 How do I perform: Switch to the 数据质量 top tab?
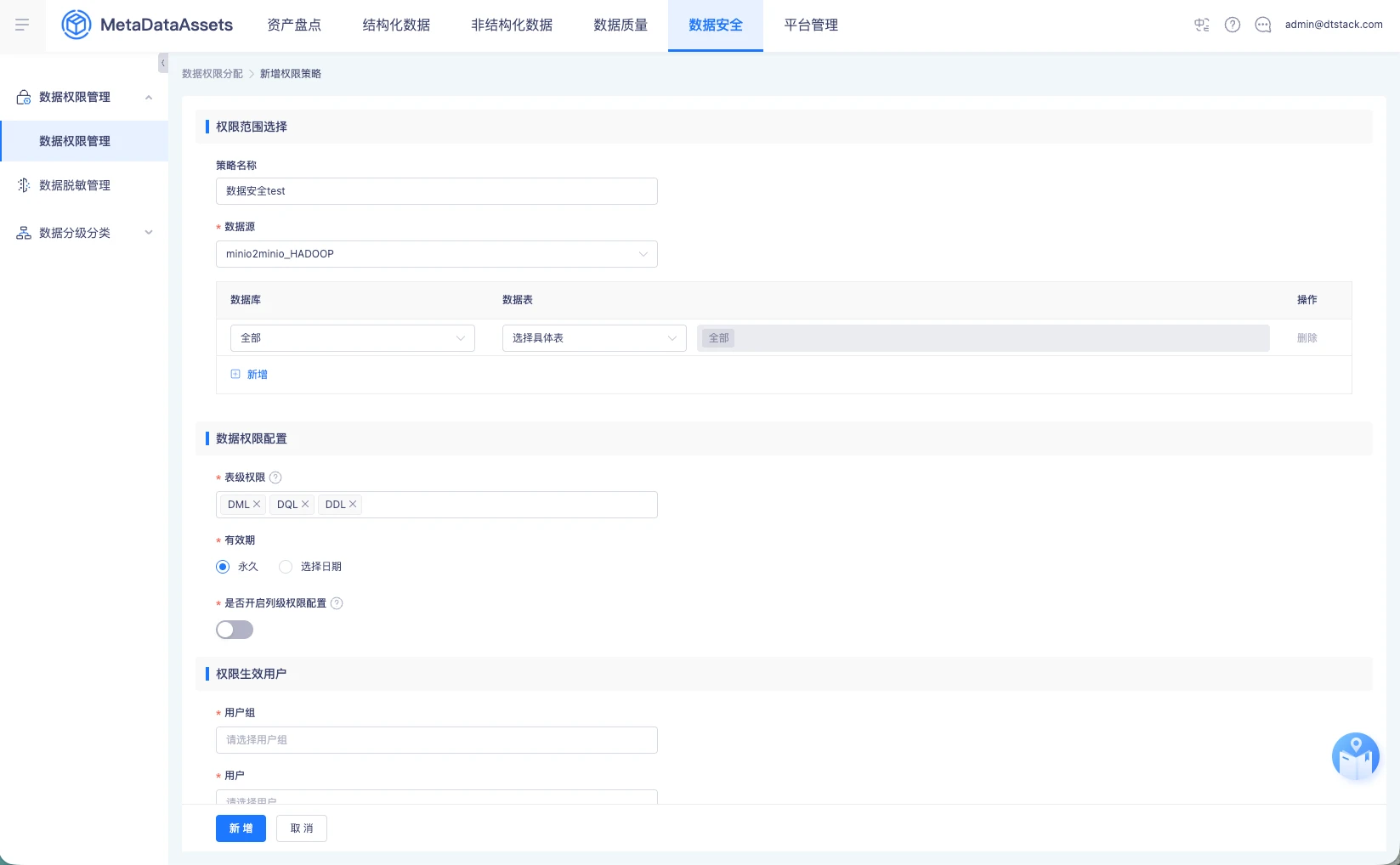click(x=621, y=25)
